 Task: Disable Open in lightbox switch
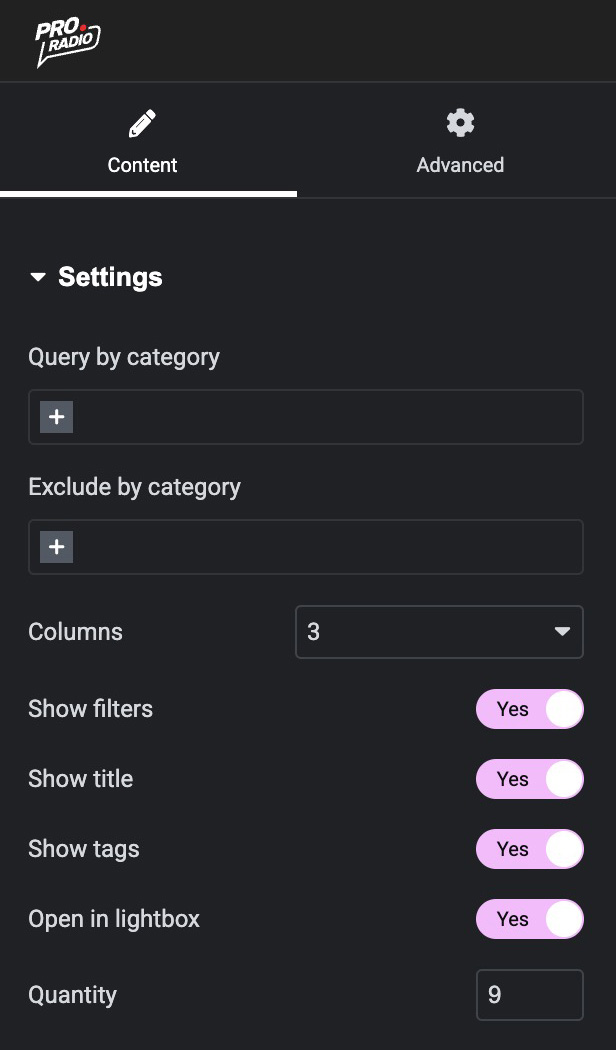point(529,919)
